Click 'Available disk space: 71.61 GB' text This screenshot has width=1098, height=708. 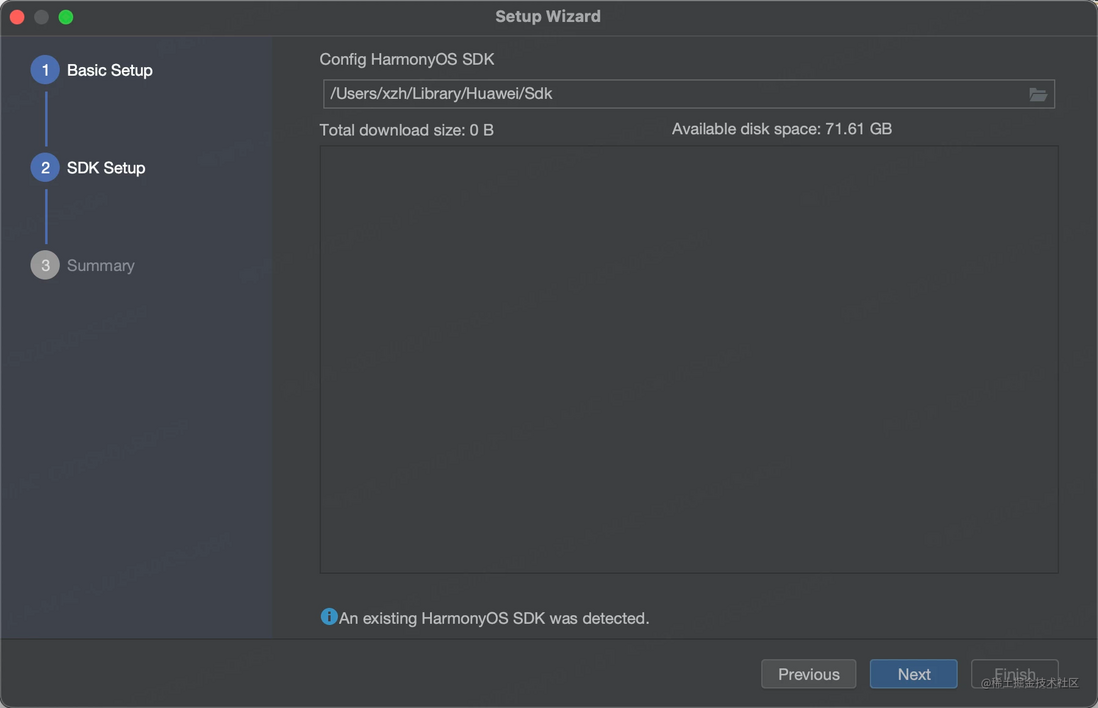(781, 129)
